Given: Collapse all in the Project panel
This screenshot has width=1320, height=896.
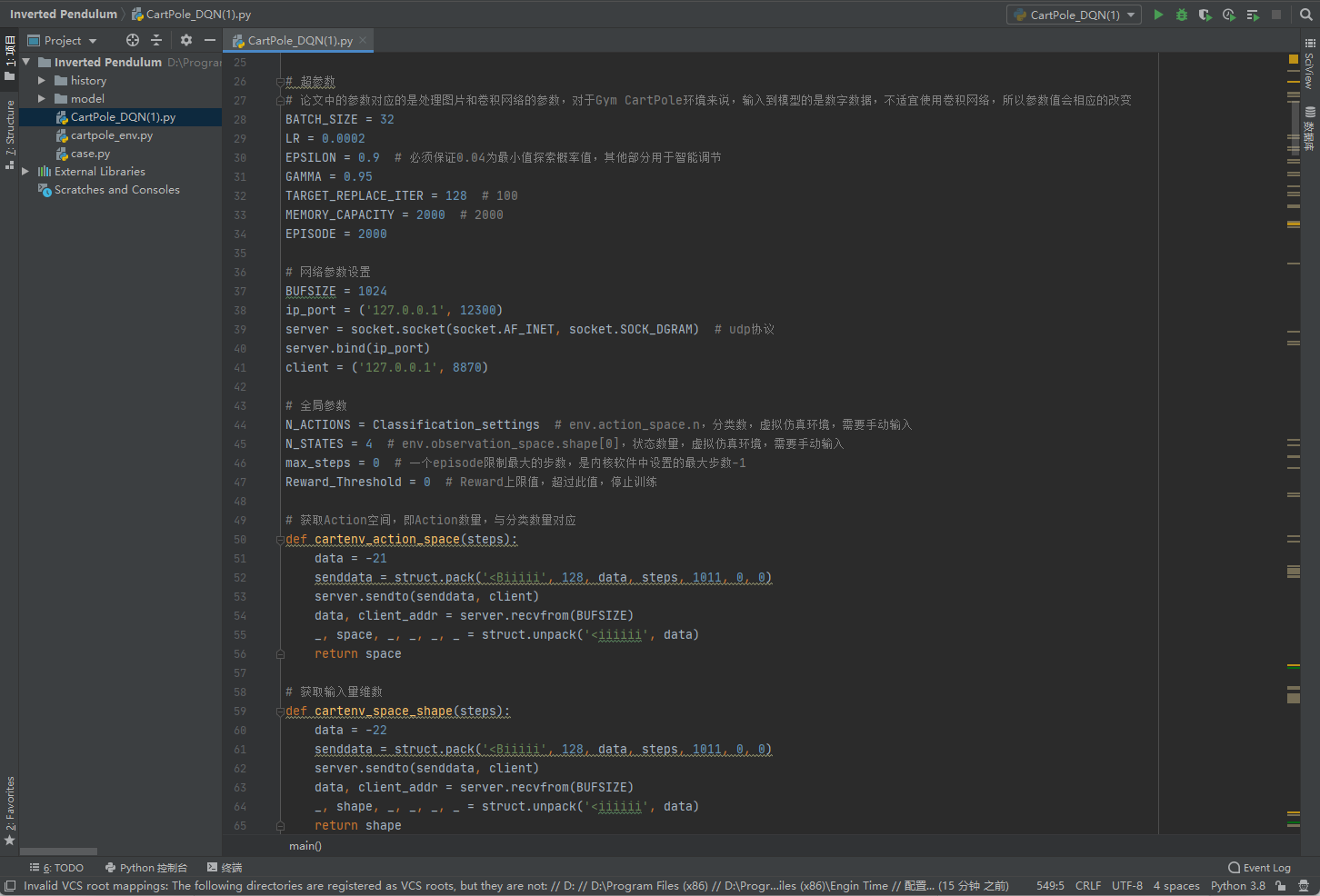Looking at the screenshot, I should coord(156,40).
